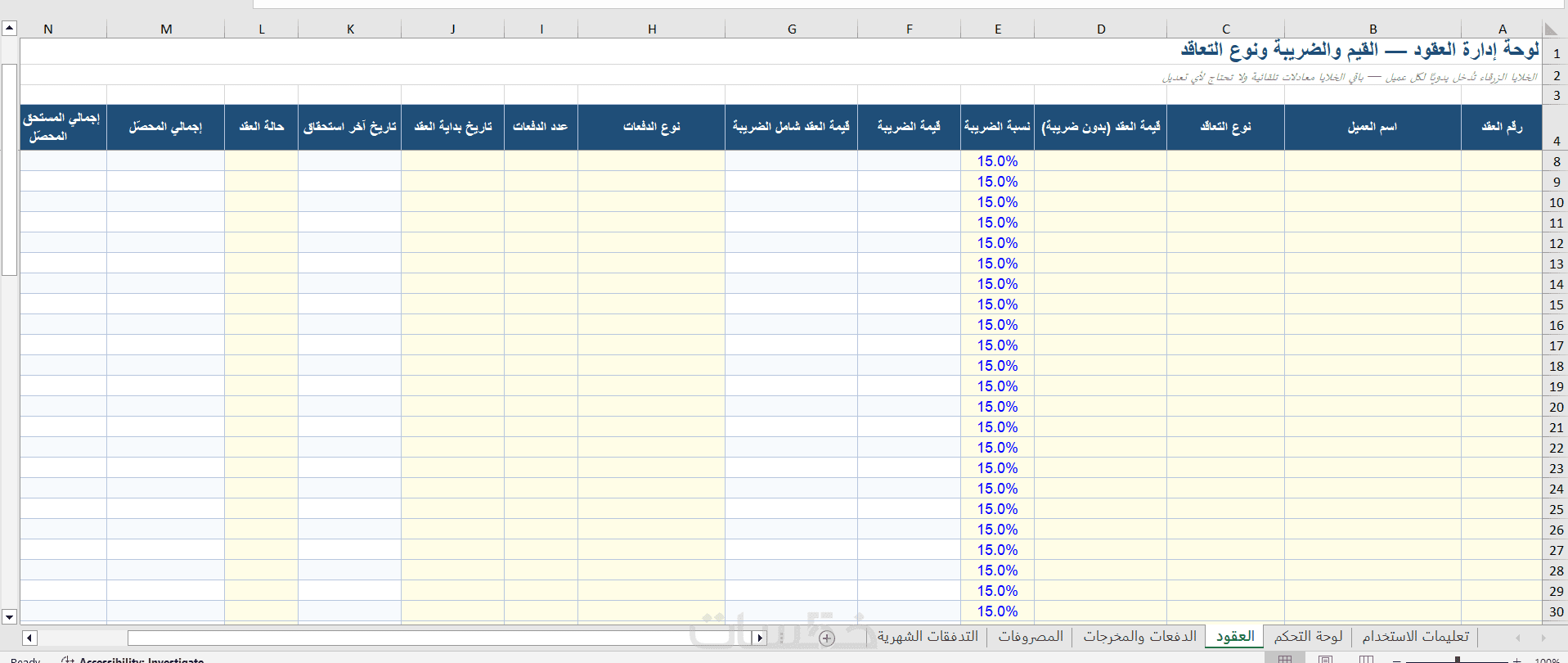Select row 8 header
Viewport: 1568px width, 663px height.
click(1556, 161)
